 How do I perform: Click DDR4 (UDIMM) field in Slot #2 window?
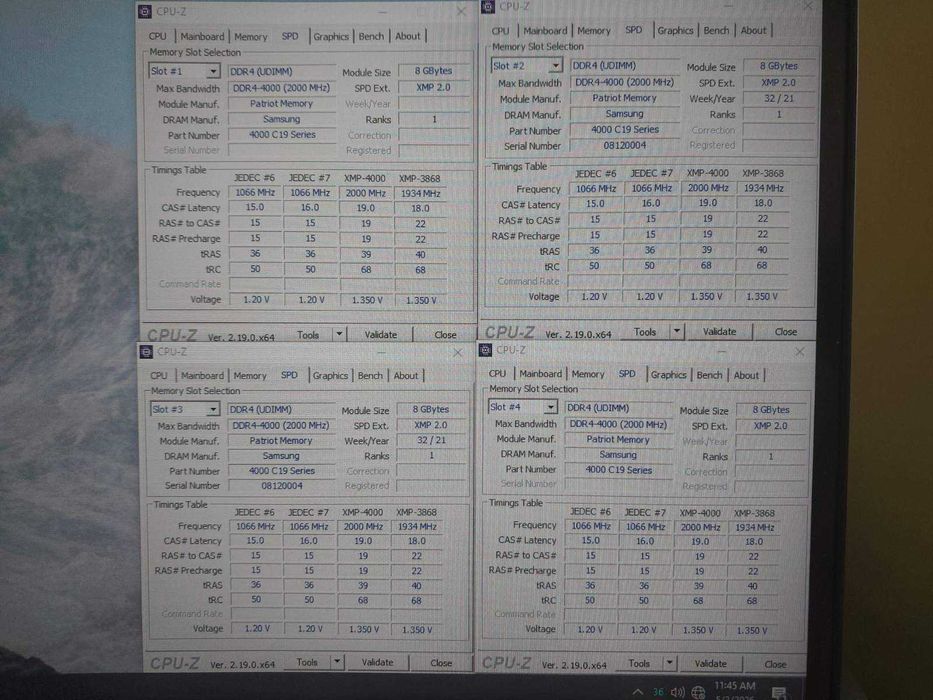coord(624,65)
